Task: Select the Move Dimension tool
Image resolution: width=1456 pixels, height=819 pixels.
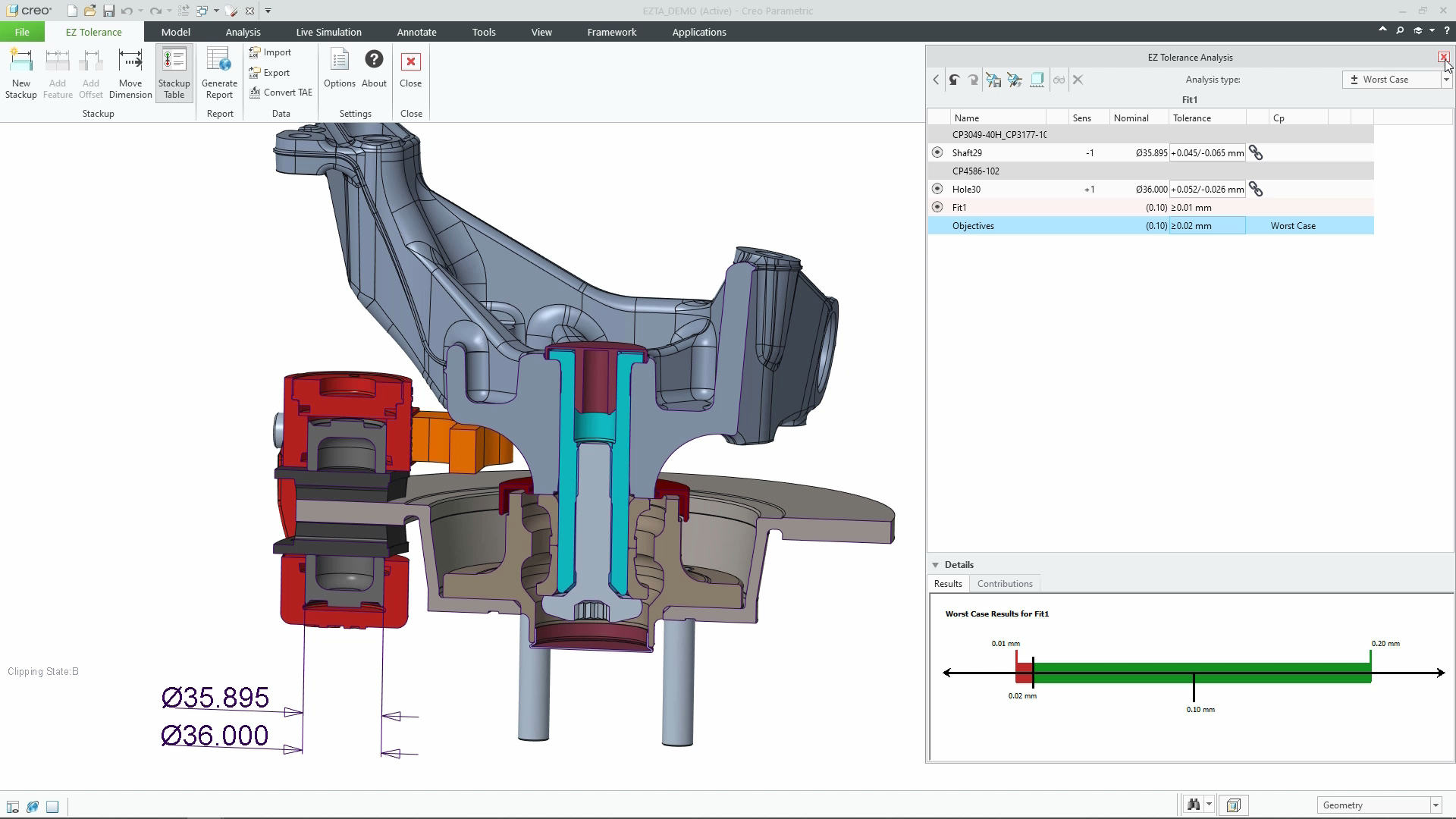Action: (x=130, y=74)
